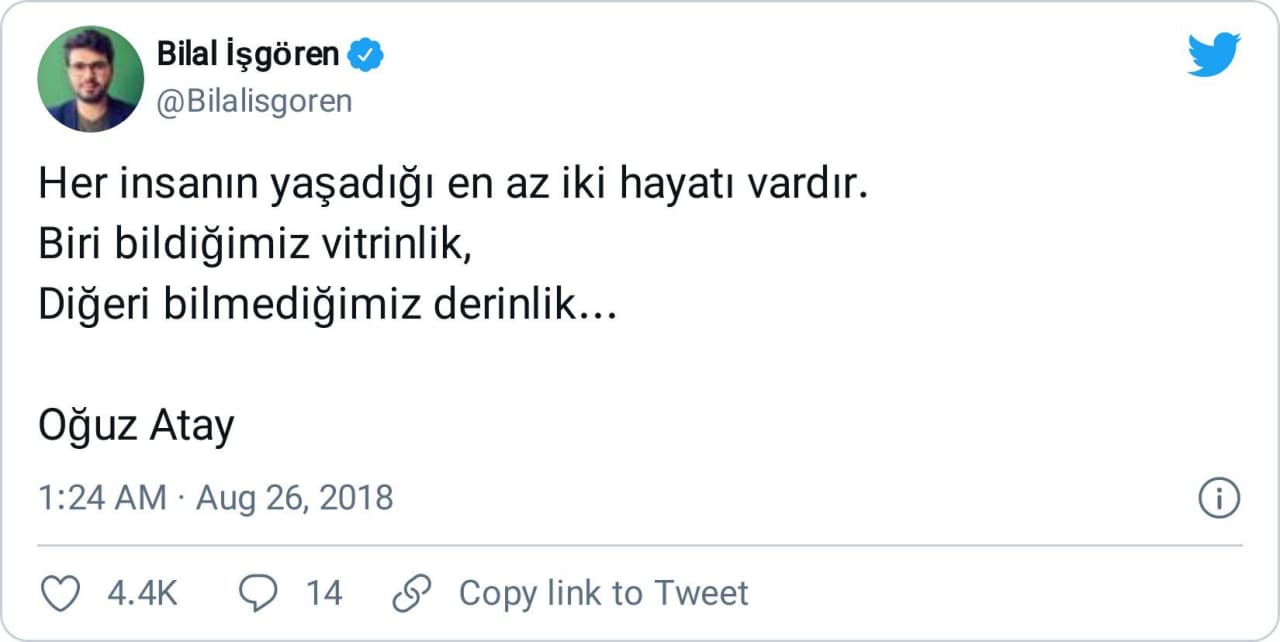Screen dimensions: 1280x642
Task: Click the blank area right of Copy link
Action: point(1000,593)
